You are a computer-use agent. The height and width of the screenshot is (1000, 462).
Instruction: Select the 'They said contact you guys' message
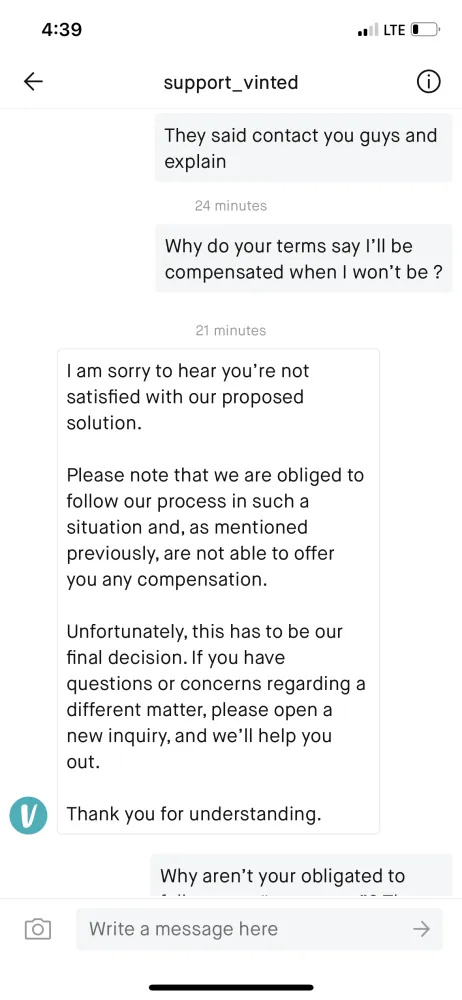pyautogui.click(x=303, y=148)
